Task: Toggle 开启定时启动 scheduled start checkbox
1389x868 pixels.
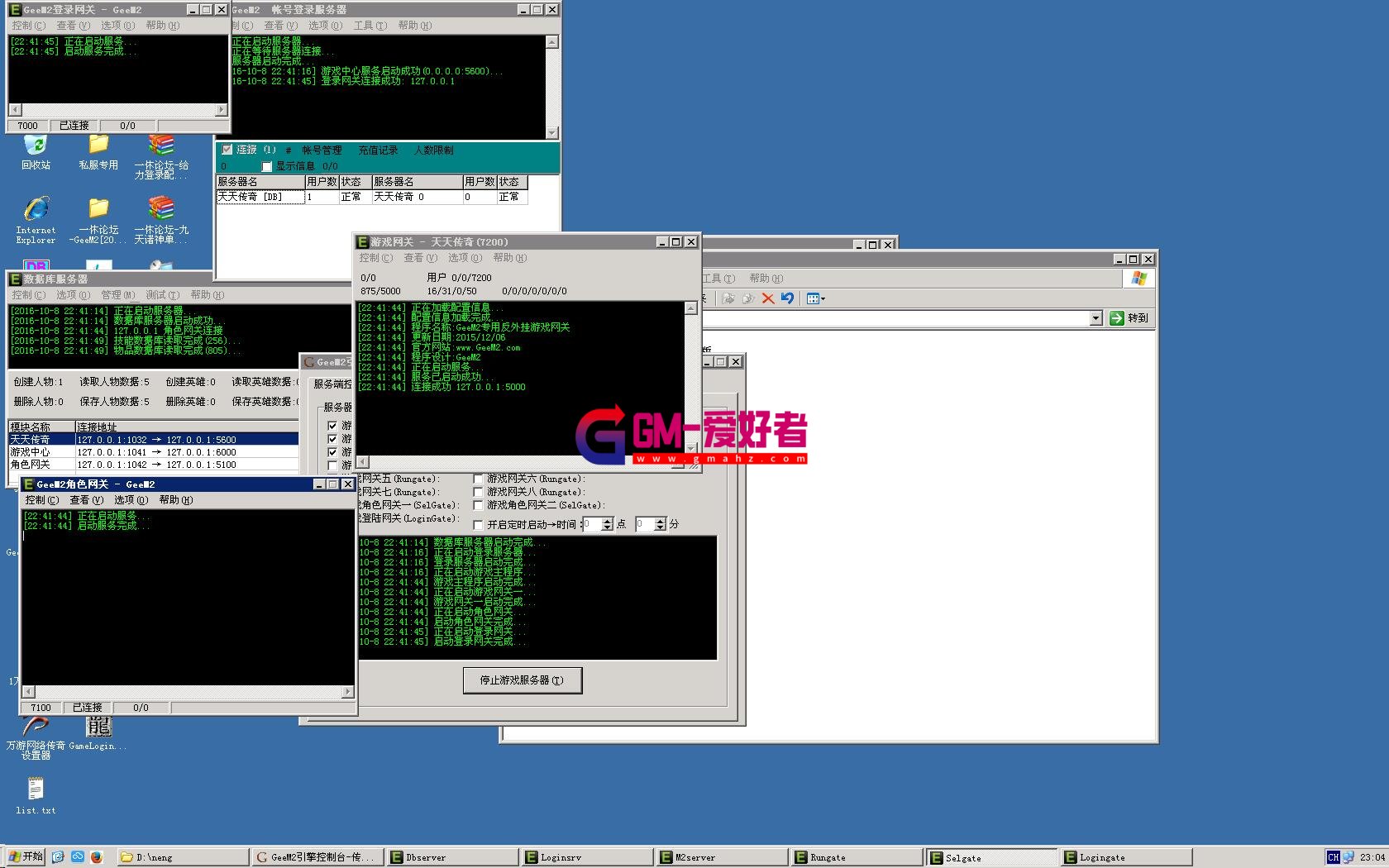Action: (478, 525)
